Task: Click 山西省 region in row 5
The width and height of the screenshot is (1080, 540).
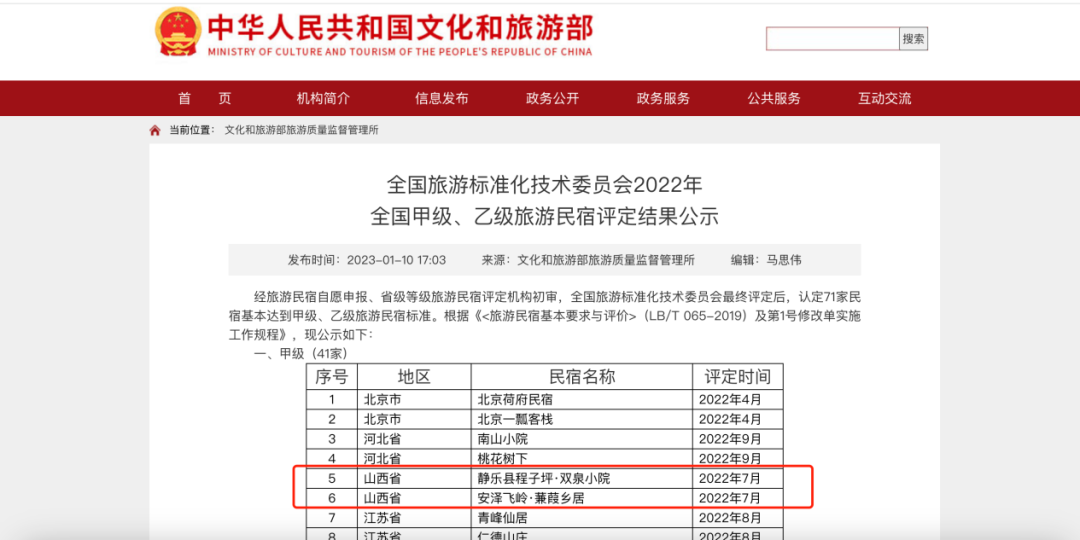Action: click(382, 479)
